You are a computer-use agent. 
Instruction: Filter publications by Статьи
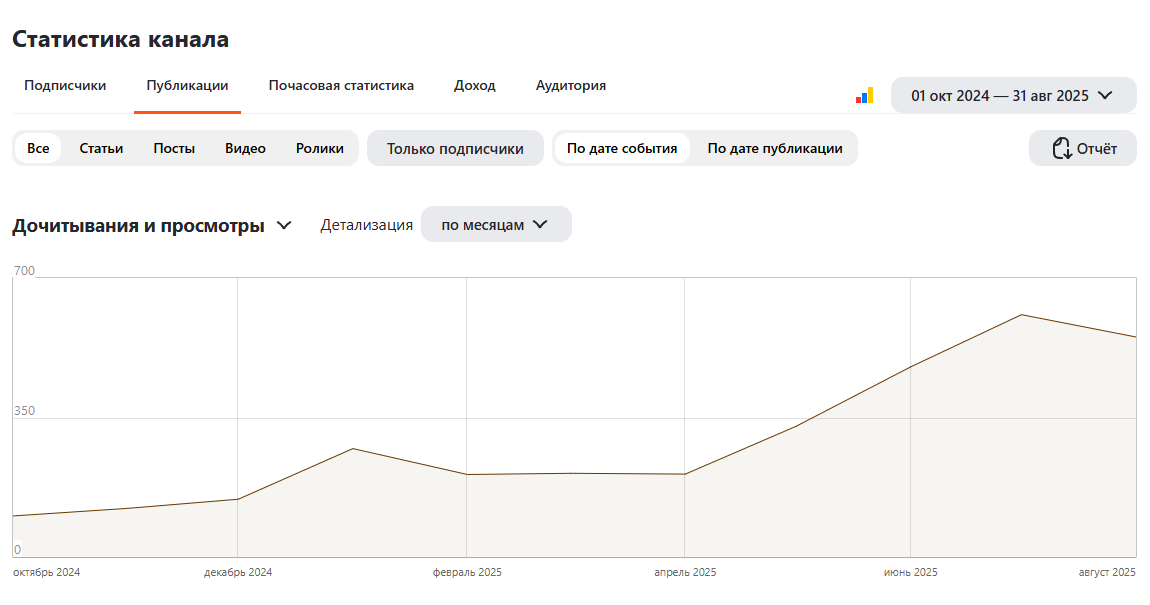click(x=101, y=148)
